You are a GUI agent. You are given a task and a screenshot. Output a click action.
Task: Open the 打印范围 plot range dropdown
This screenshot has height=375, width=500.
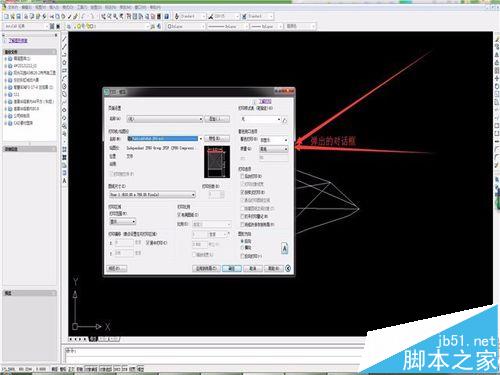[122, 222]
